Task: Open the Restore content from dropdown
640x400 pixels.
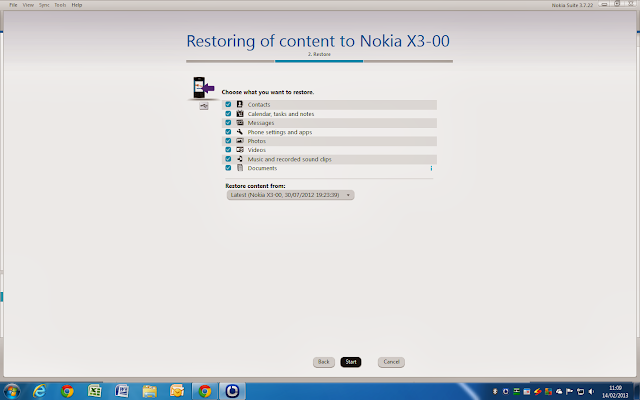Action: (290, 195)
